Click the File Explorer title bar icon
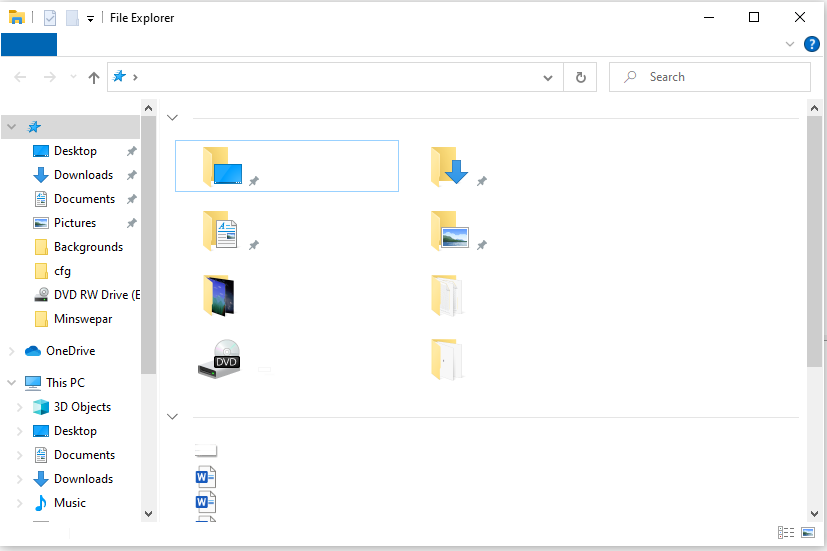 pos(17,17)
